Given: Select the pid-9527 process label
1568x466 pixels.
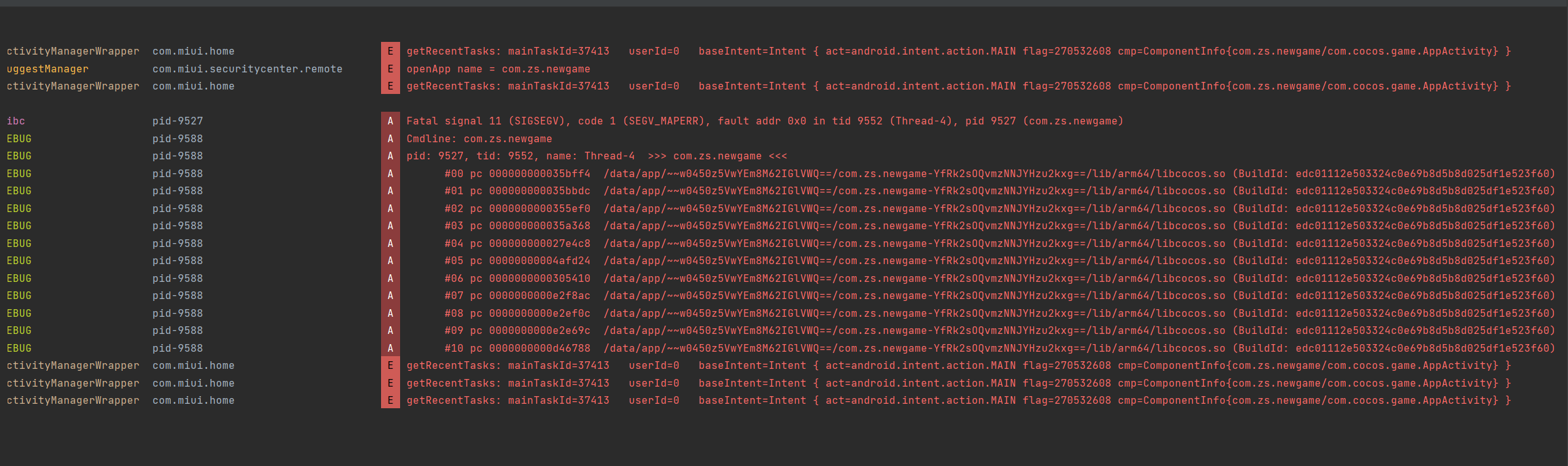Looking at the screenshot, I should pos(177,121).
